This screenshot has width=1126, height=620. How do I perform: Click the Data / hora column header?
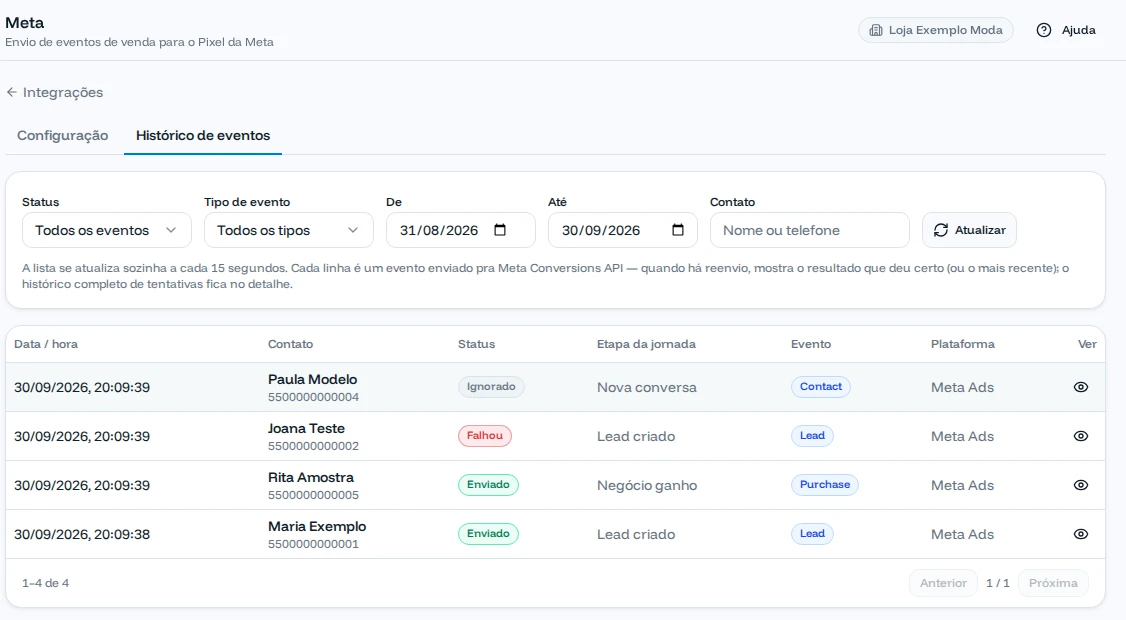pos(46,344)
